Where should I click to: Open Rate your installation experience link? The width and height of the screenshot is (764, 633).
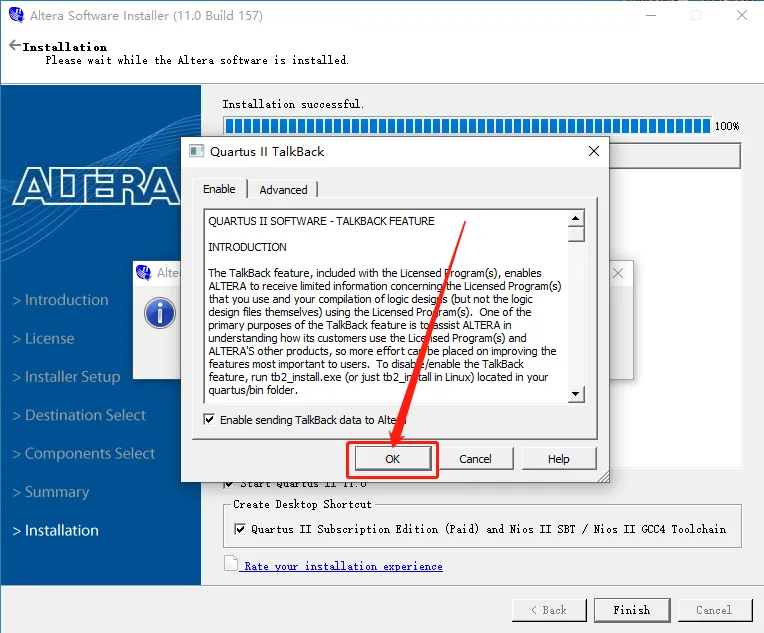point(343,566)
